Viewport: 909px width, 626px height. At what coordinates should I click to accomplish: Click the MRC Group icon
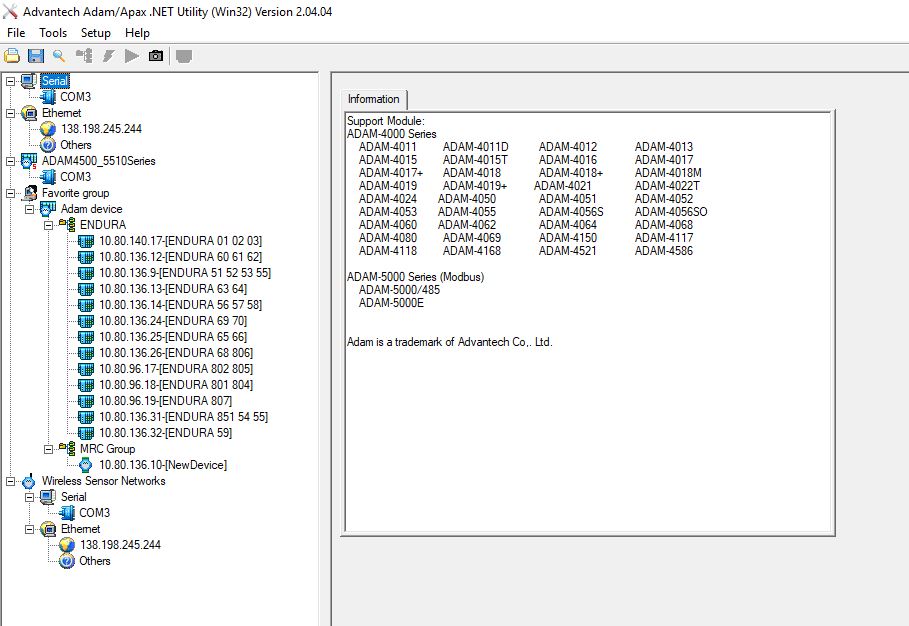pos(68,449)
